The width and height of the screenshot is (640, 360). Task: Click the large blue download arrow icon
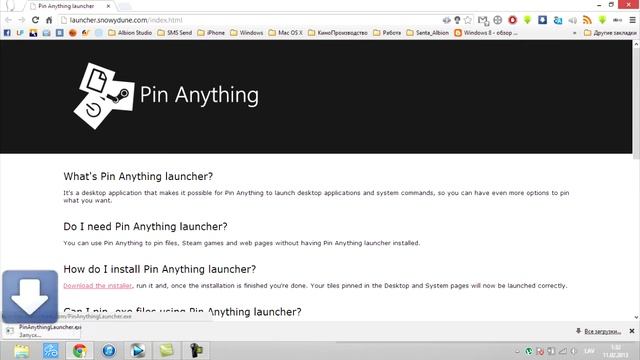30,297
